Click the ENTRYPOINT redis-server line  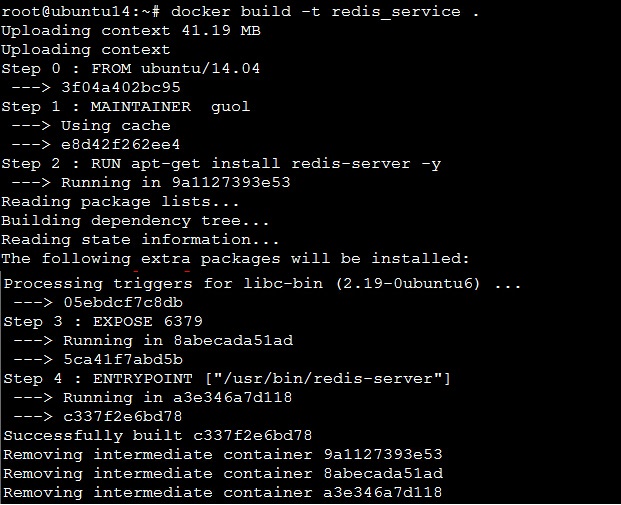(x=227, y=379)
